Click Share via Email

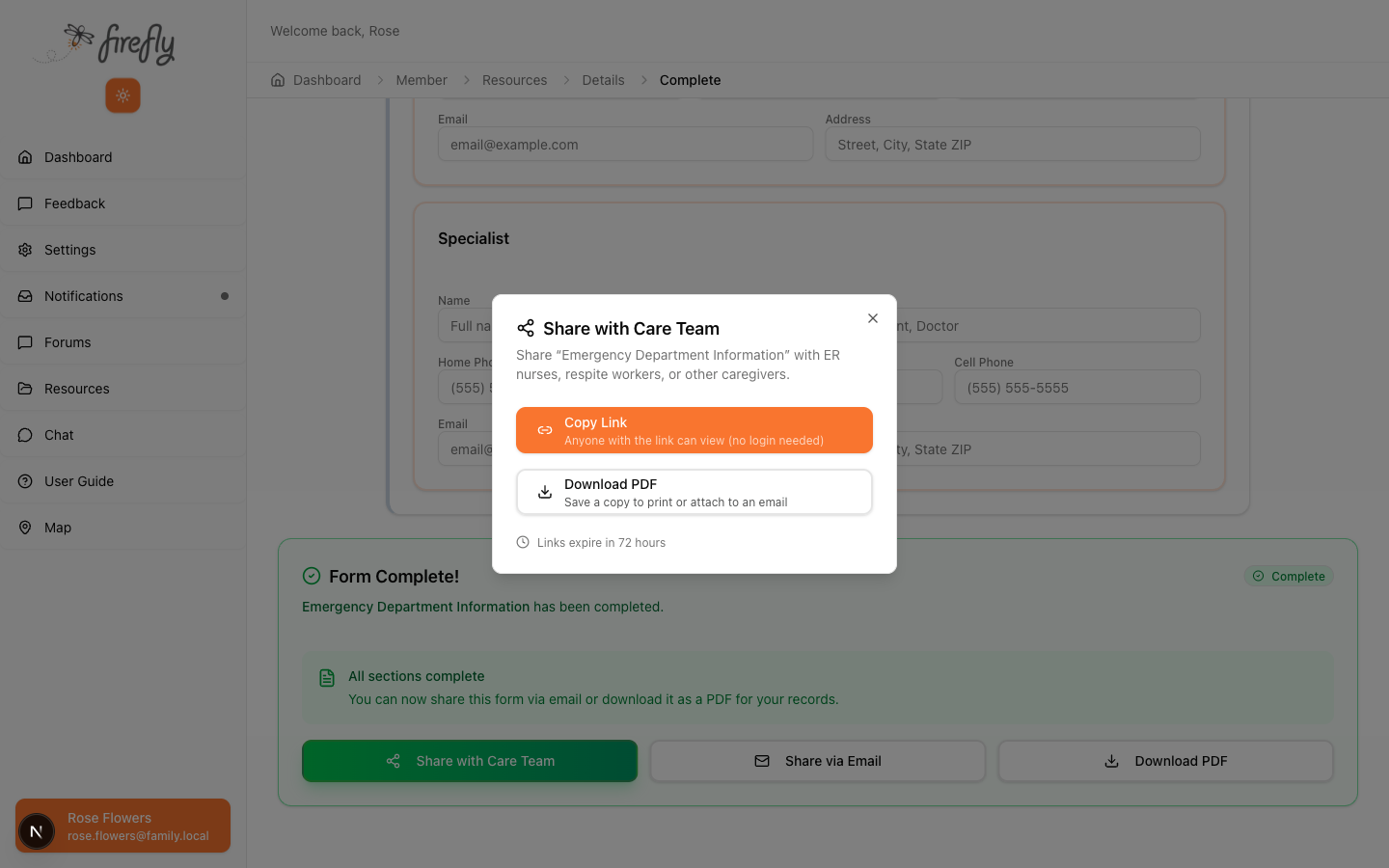[817, 761]
